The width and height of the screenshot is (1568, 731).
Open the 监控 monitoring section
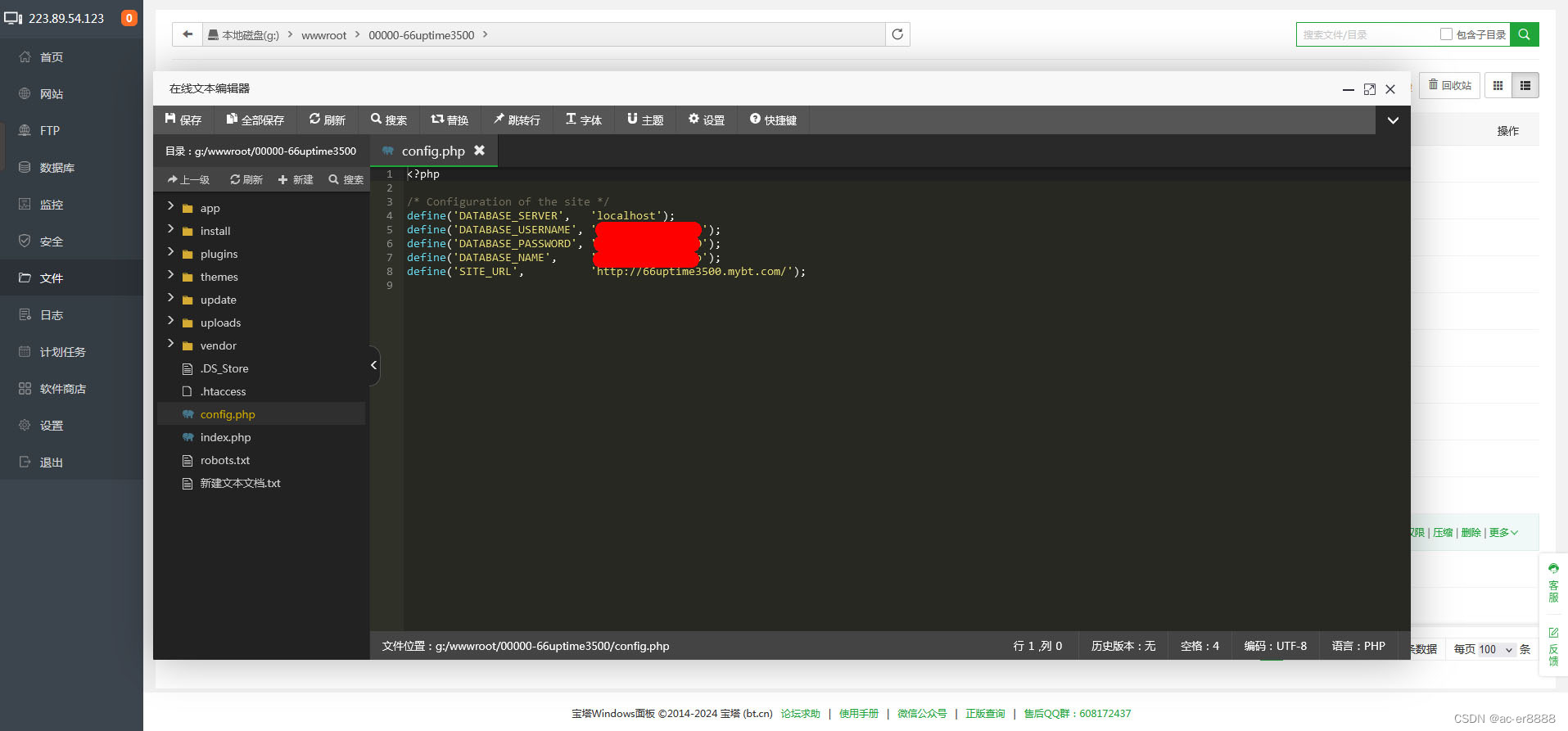(51, 205)
